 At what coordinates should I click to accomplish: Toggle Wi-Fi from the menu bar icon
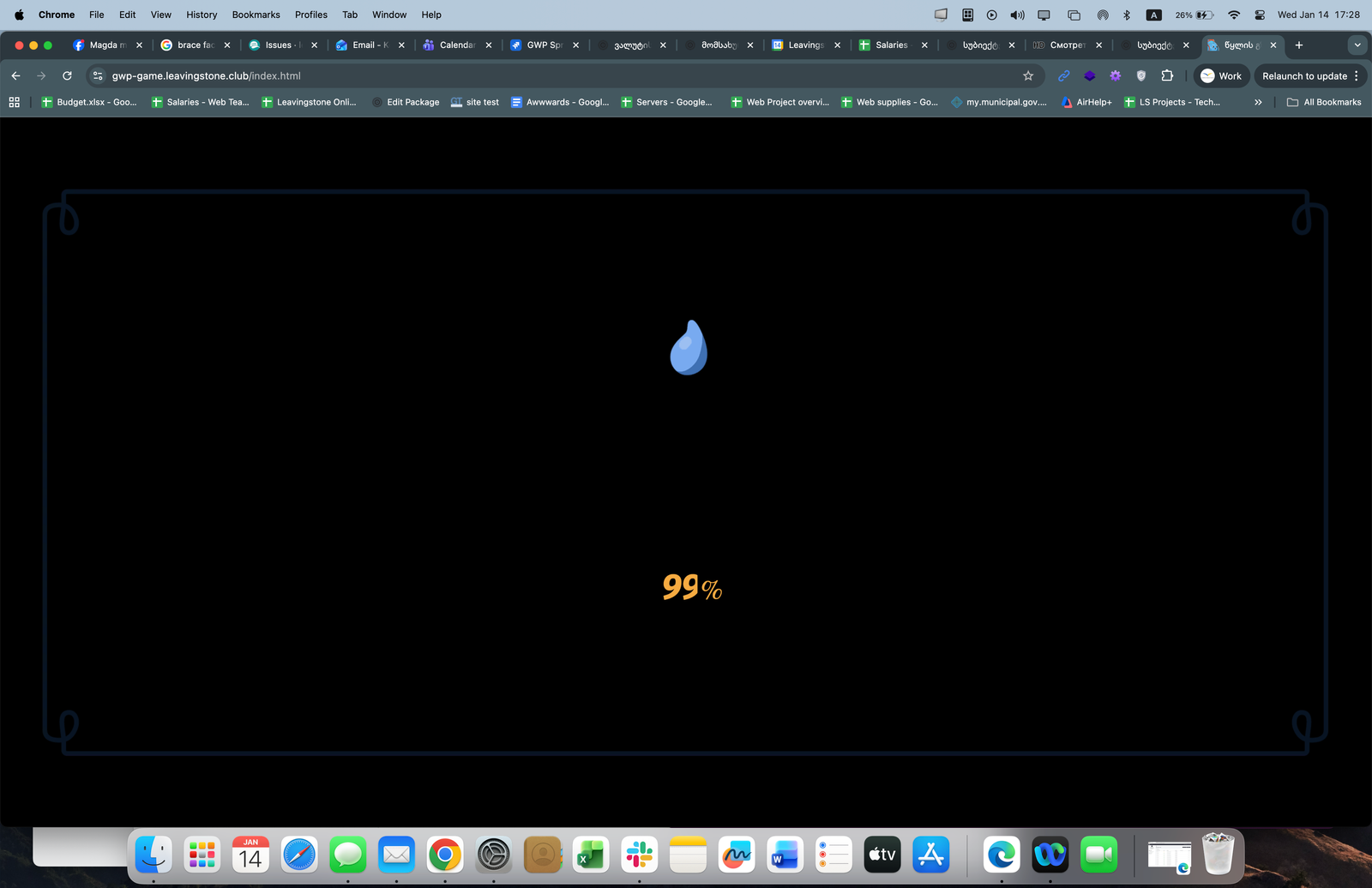coord(1234,15)
